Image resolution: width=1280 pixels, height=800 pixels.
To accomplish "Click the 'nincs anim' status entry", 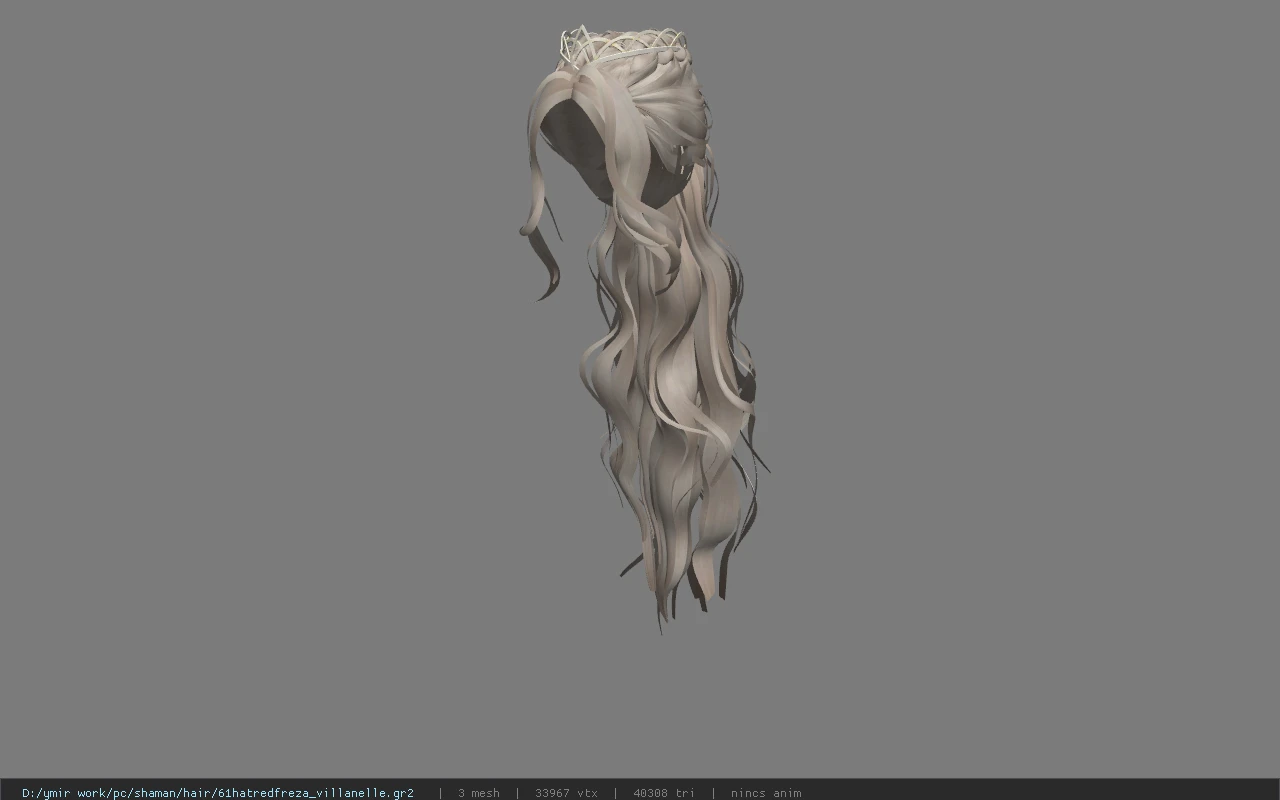I will click(x=765, y=793).
